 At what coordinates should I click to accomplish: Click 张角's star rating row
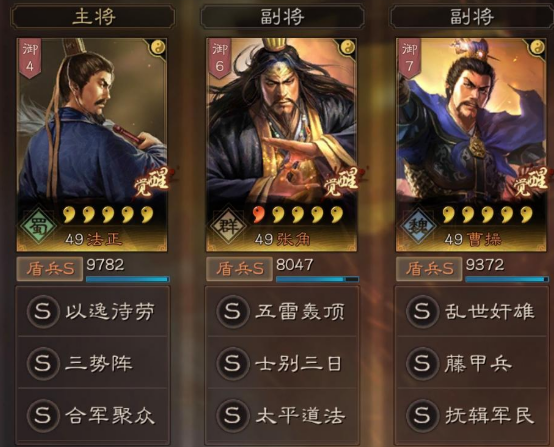[298, 214]
